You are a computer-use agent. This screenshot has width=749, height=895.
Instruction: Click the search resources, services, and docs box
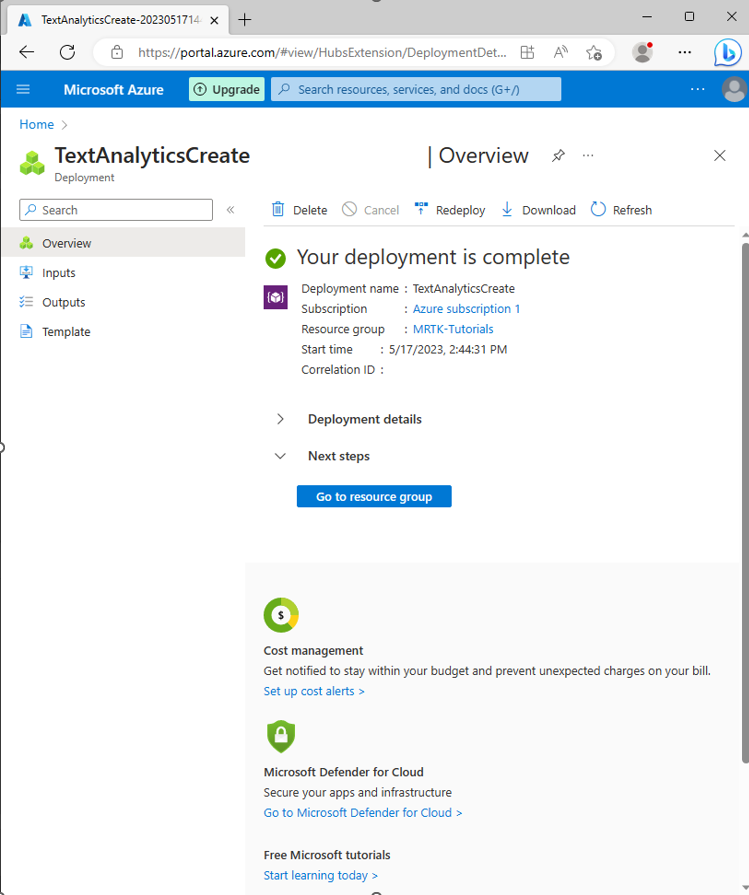pos(416,89)
